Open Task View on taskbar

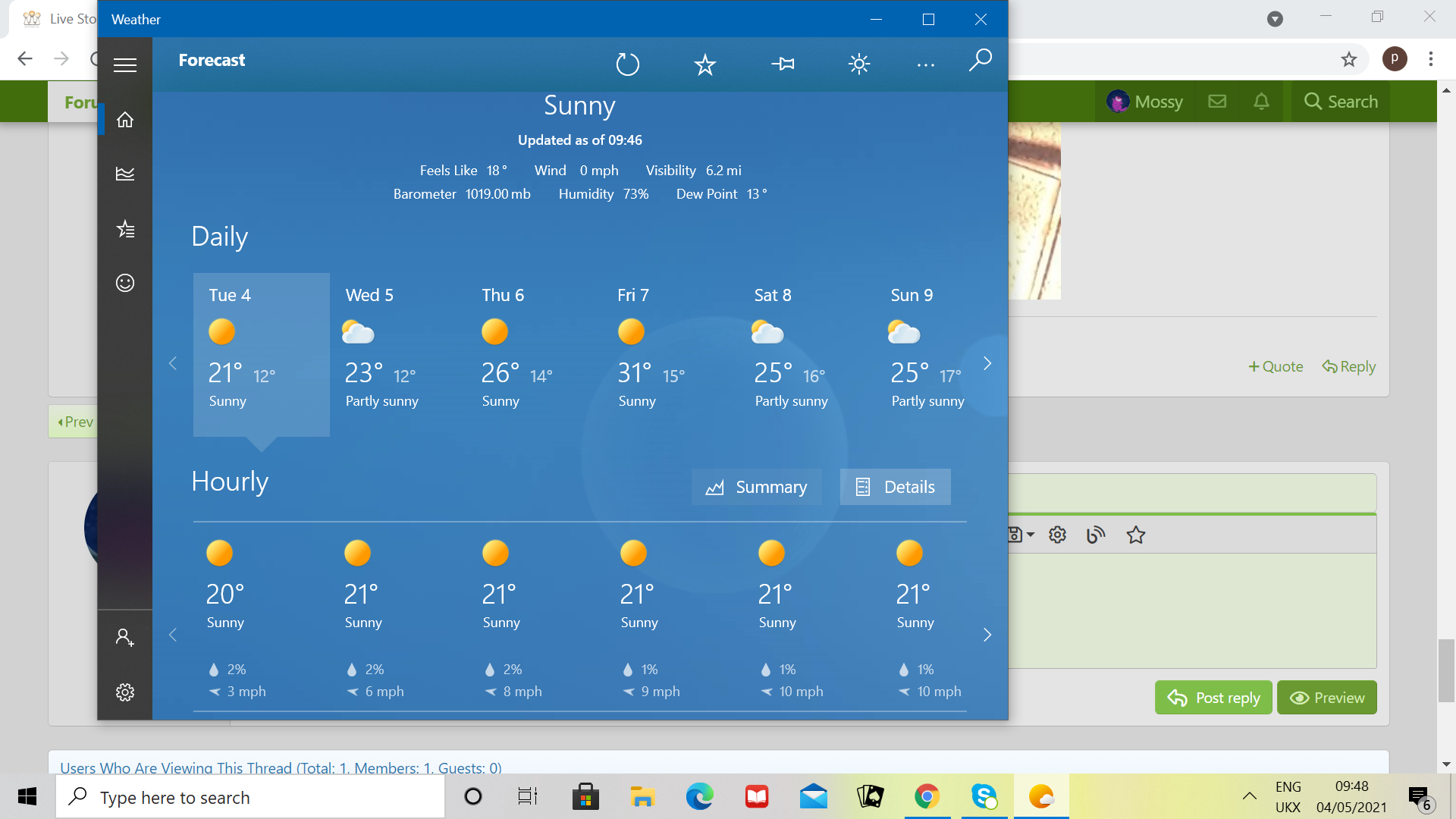point(528,797)
